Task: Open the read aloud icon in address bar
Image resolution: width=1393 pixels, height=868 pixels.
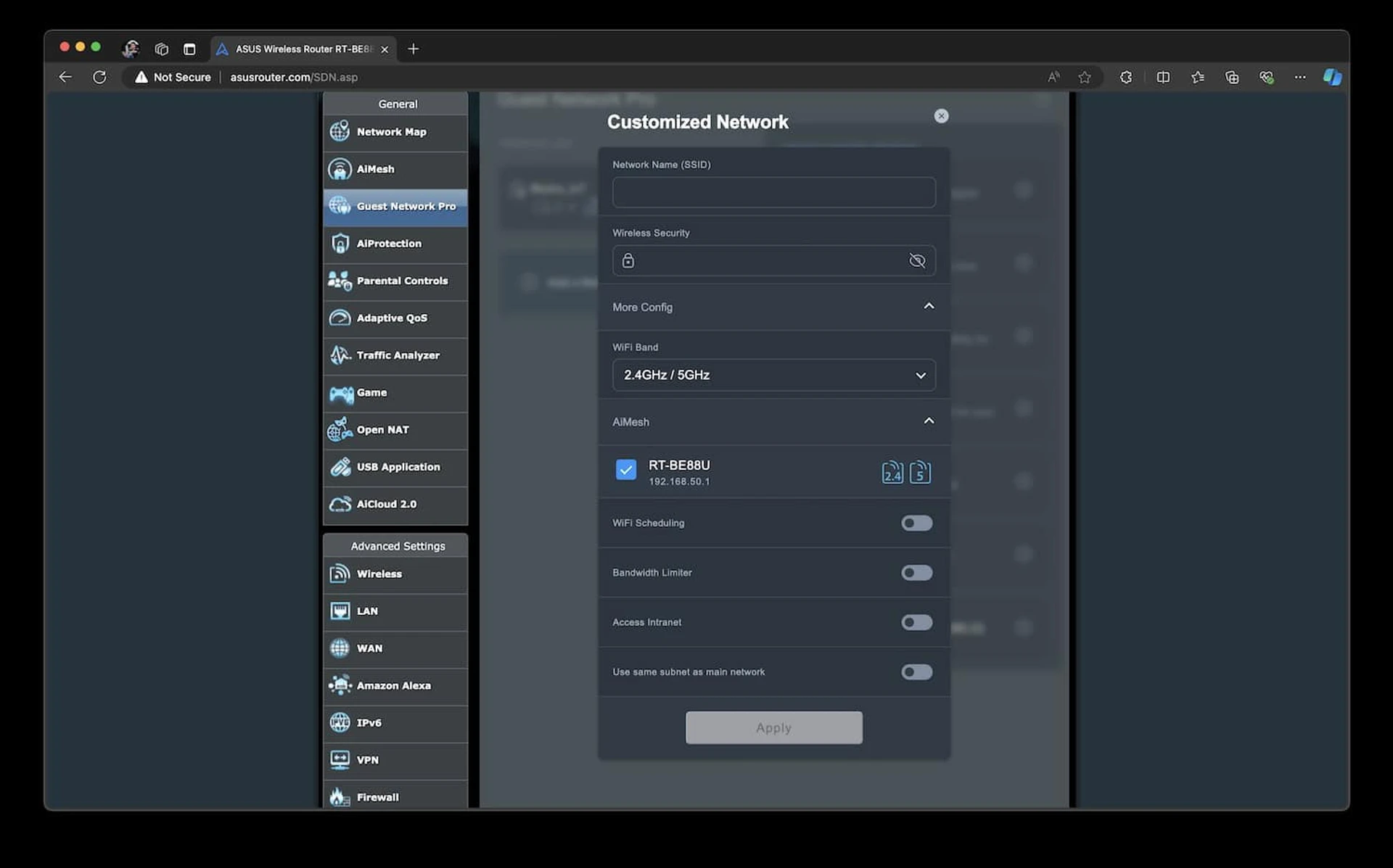Action: coord(1053,77)
